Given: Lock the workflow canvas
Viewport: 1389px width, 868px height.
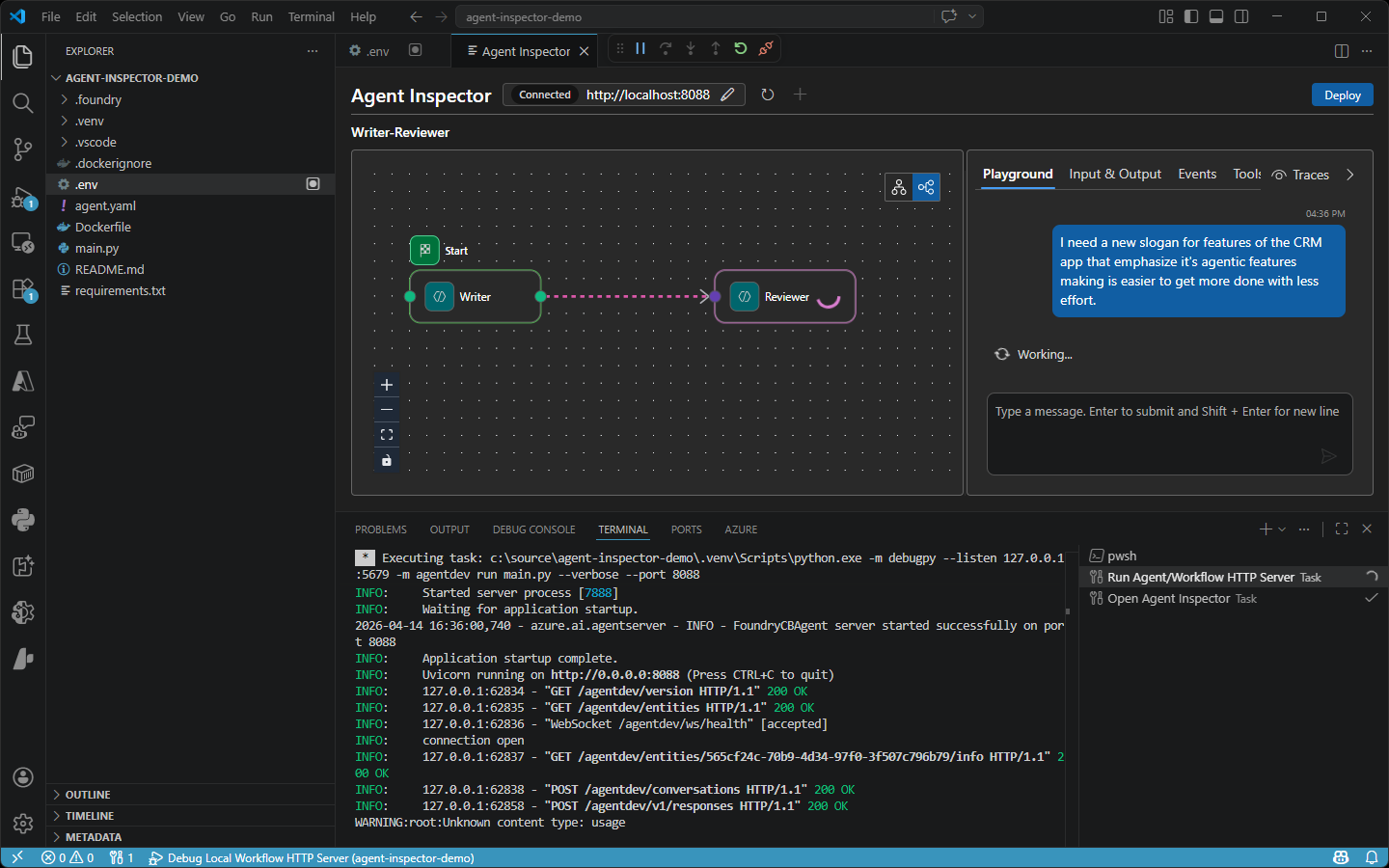Looking at the screenshot, I should click(386, 460).
